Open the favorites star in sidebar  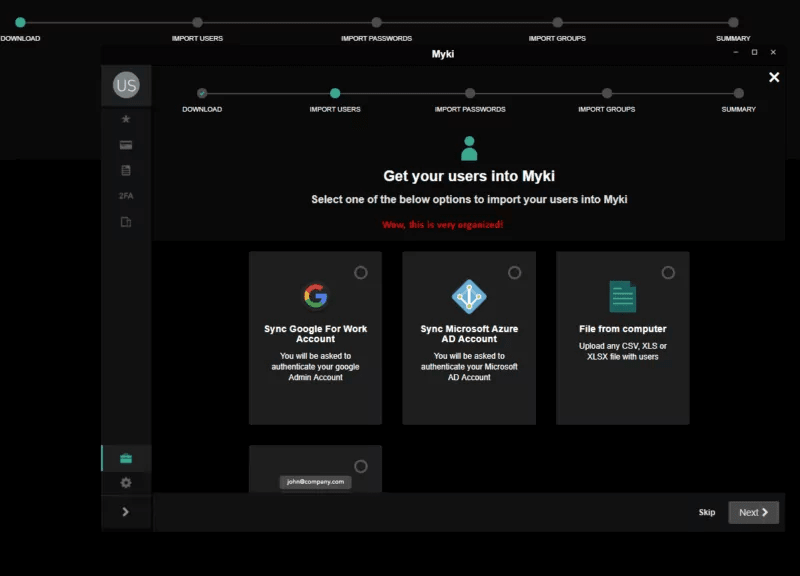(126, 119)
